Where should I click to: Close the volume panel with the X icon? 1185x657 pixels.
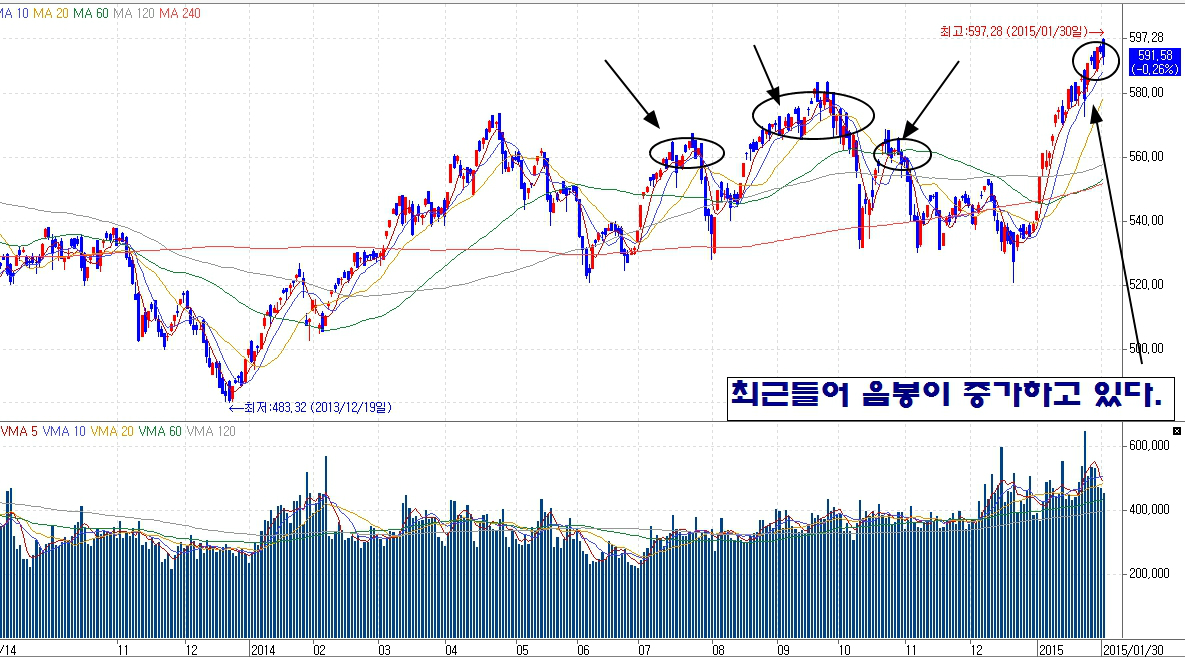pyautogui.click(x=1176, y=431)
